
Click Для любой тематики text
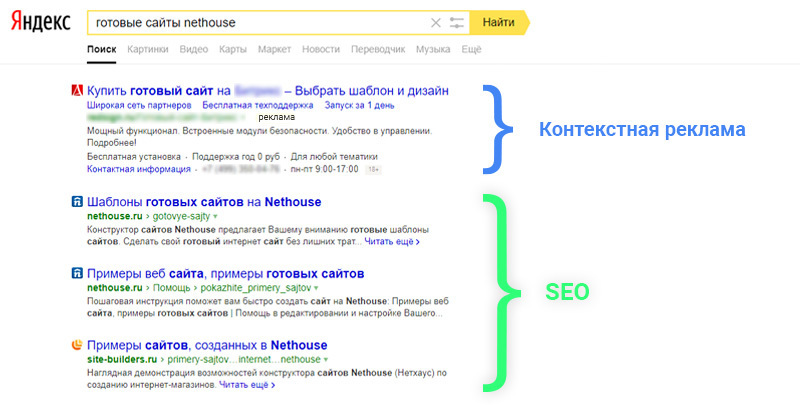[x=334, y=157]
